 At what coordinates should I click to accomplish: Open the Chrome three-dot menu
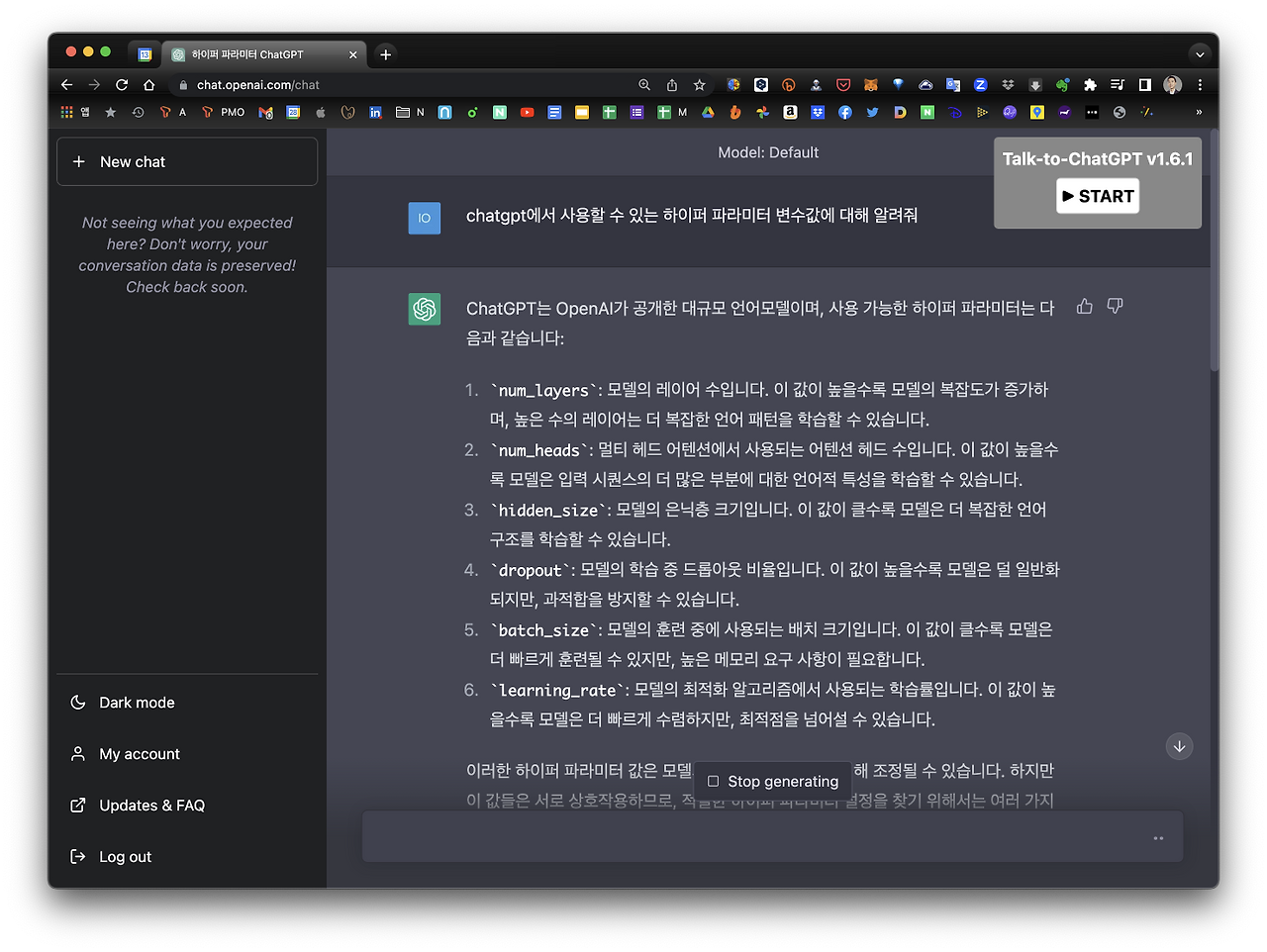(x=1199, y=85)
